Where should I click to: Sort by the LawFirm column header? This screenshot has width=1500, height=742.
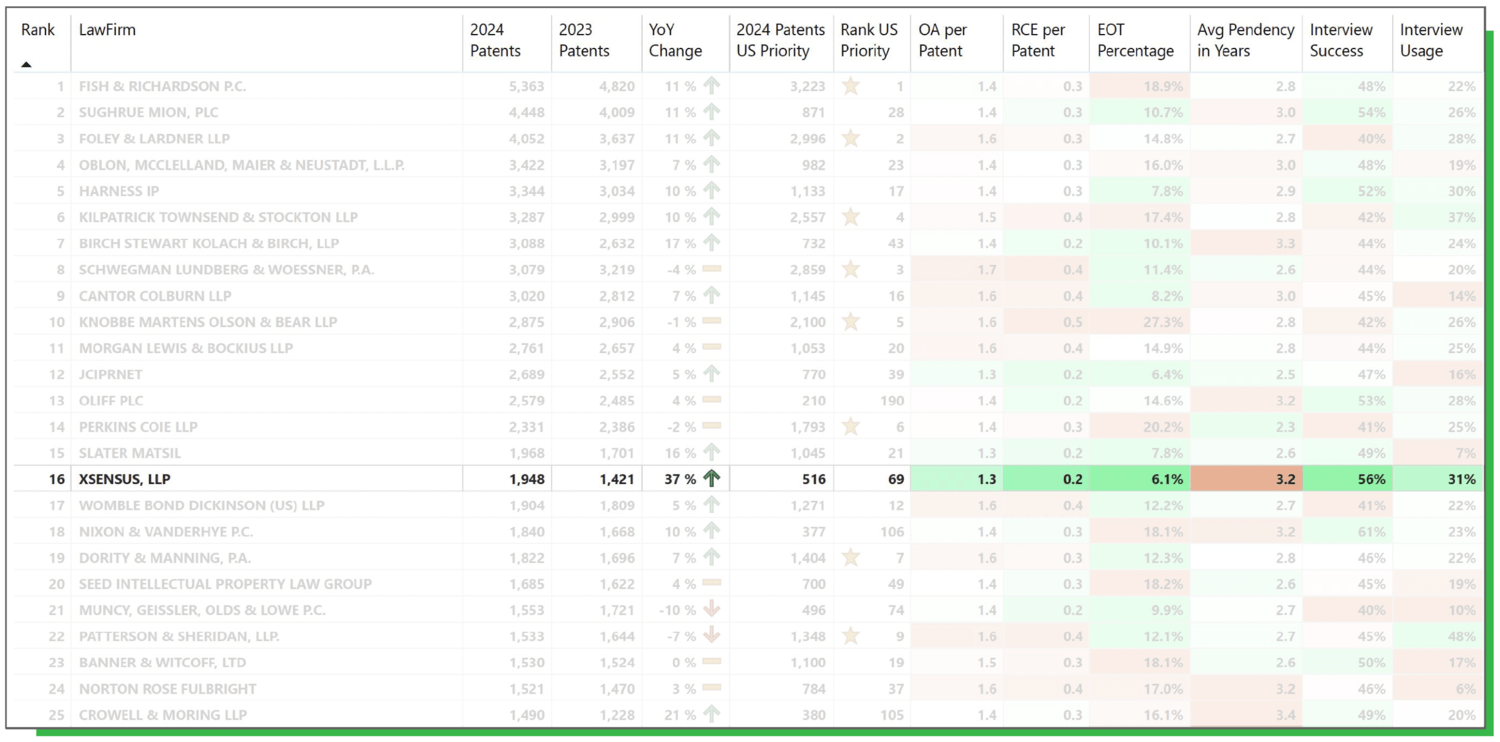[x=107, y=30]
